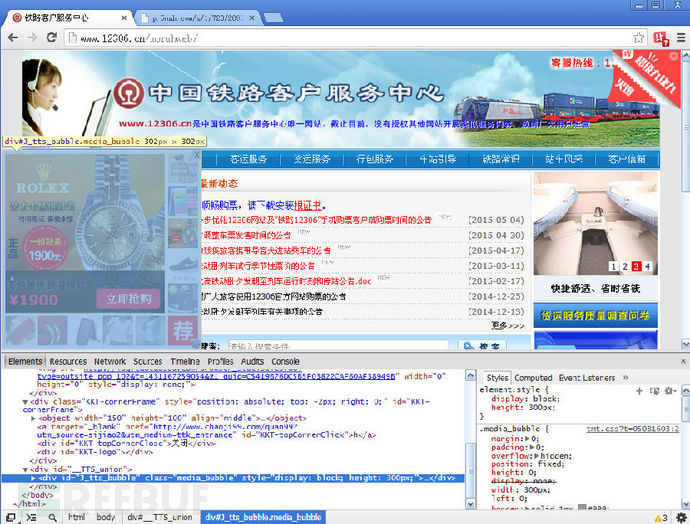Go forward in browser history

pyautogui.click(x=33, y=38)
